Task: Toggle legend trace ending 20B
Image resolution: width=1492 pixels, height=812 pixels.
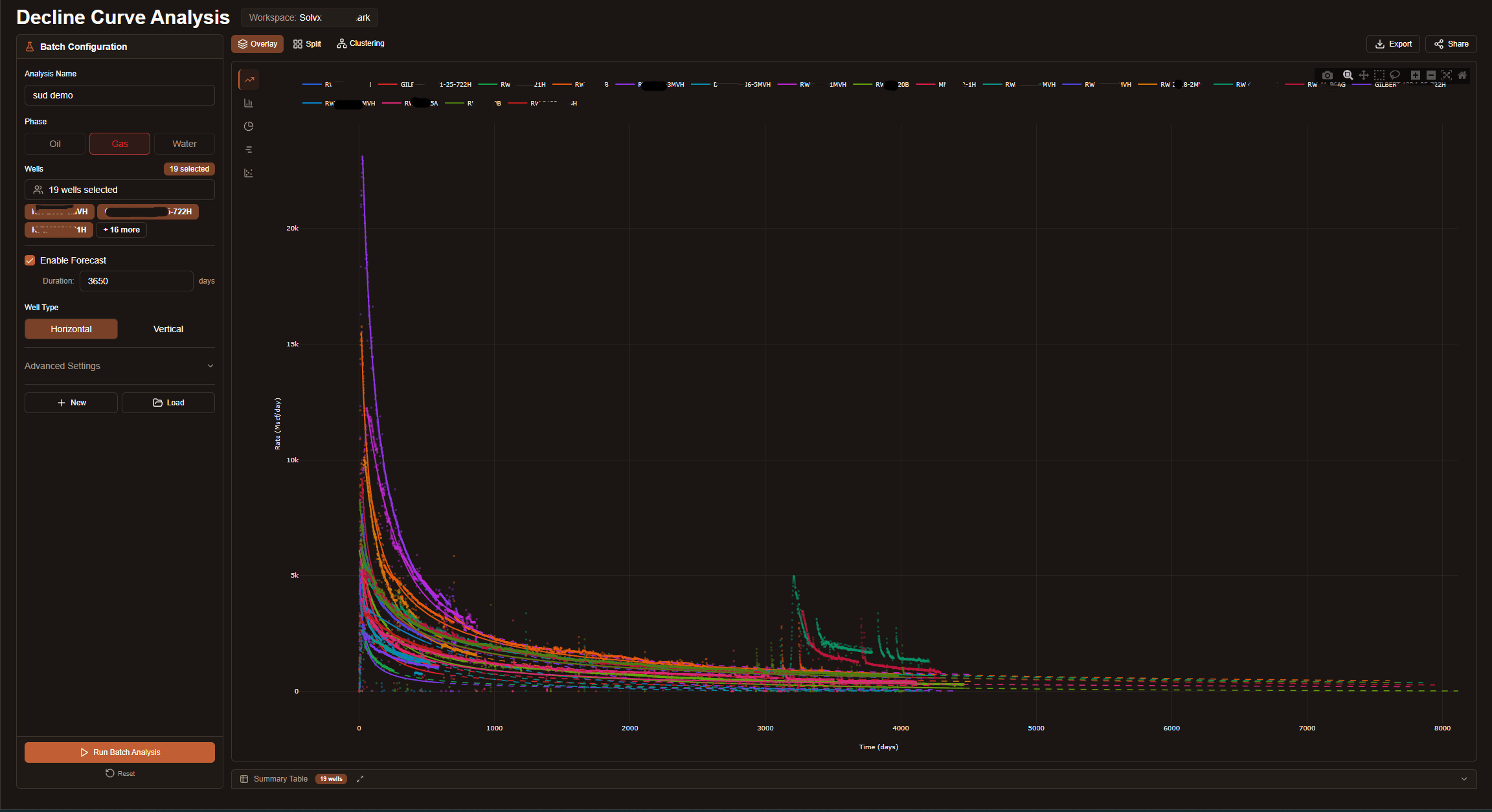Action: (x=881, y=85)
